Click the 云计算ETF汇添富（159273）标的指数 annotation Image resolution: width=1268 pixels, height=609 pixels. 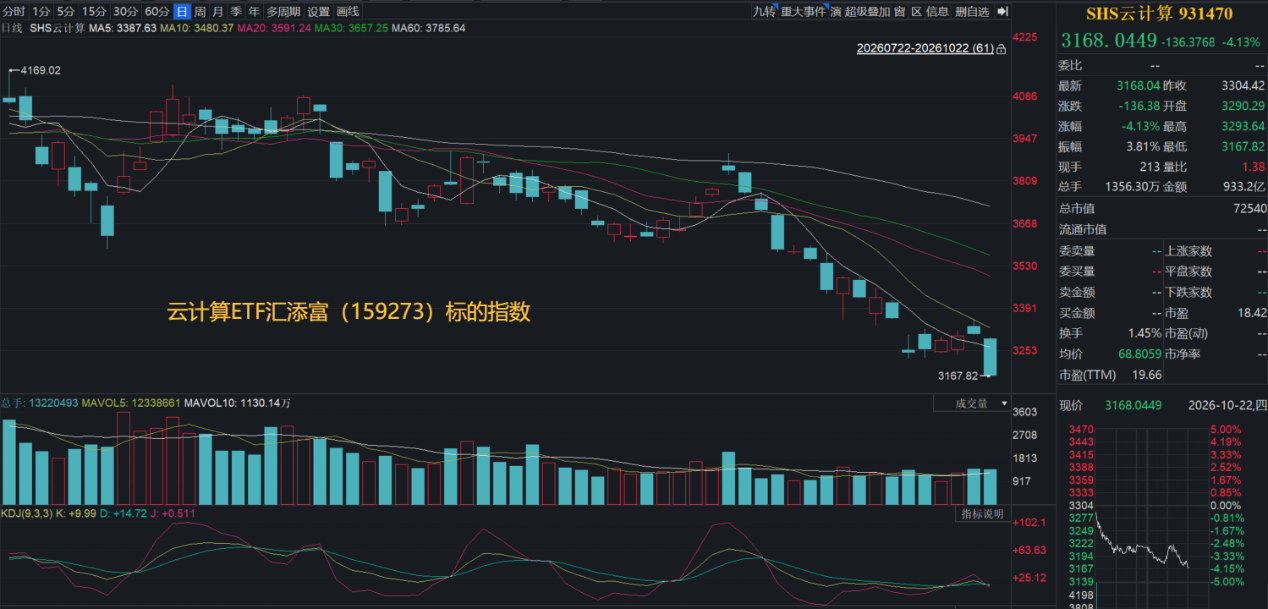coord(349,312)
